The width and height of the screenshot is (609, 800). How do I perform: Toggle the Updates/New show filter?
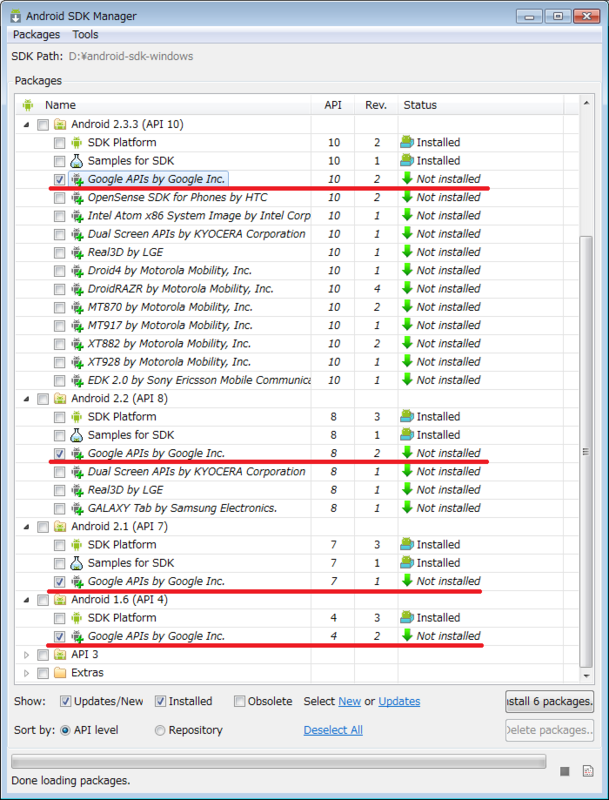[65, 702]
